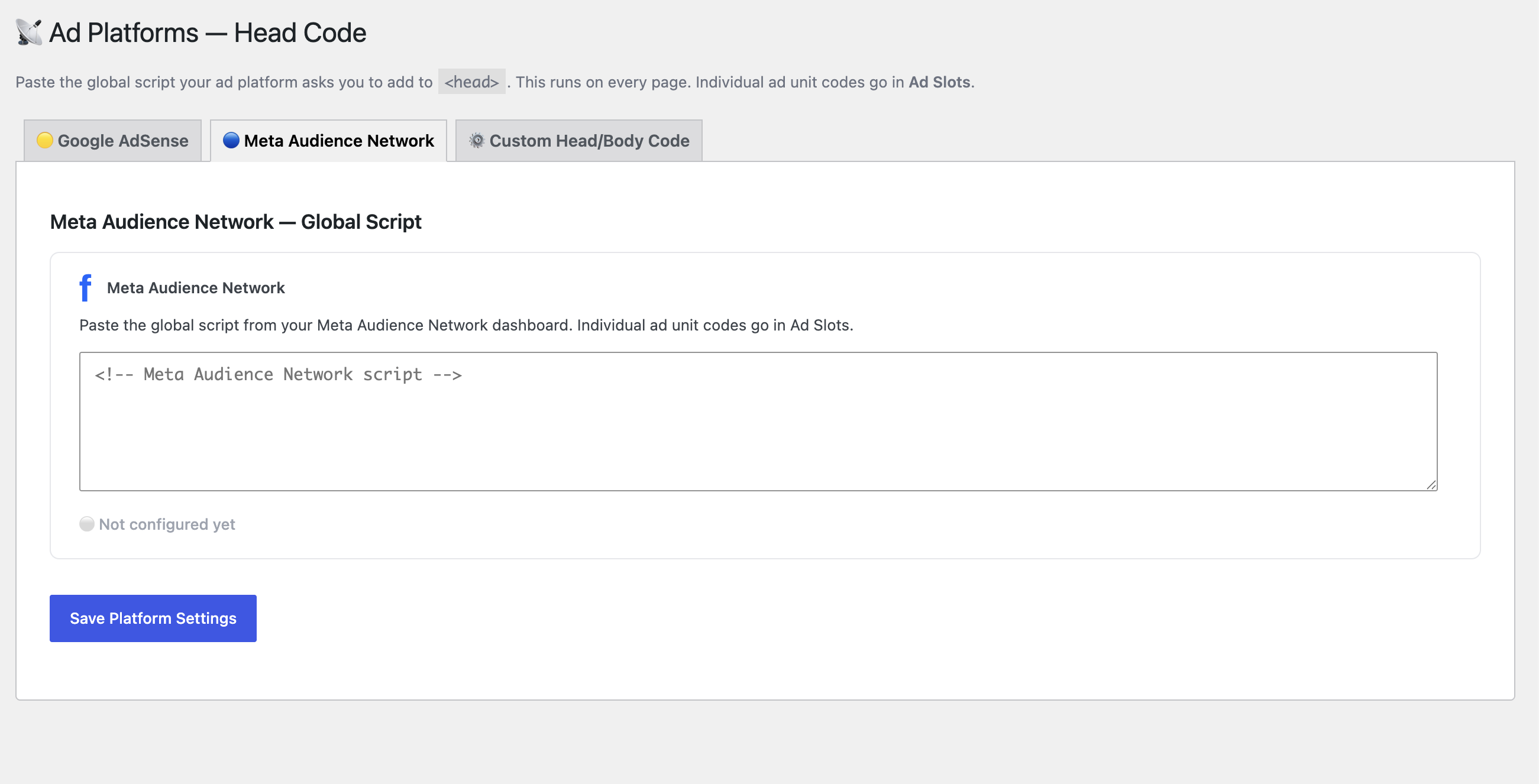
Task: Click the Facebook 'f' logo in the card
Action: point(85,288)
